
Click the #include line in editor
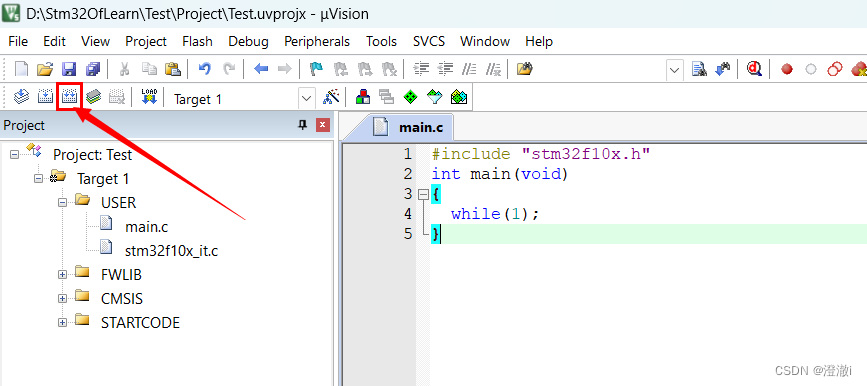point(540,154)
